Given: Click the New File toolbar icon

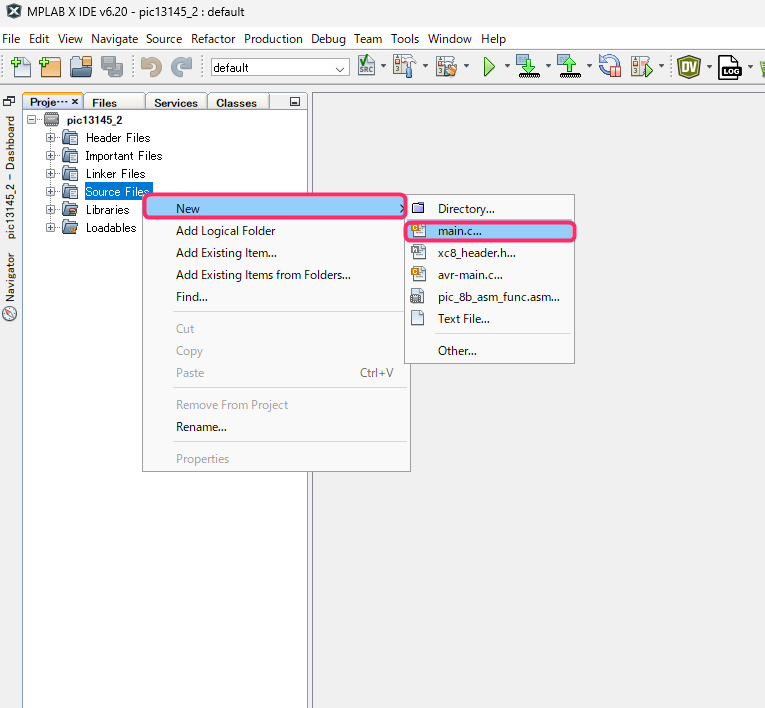Looking at the screenshot, I should pos(20,67).
